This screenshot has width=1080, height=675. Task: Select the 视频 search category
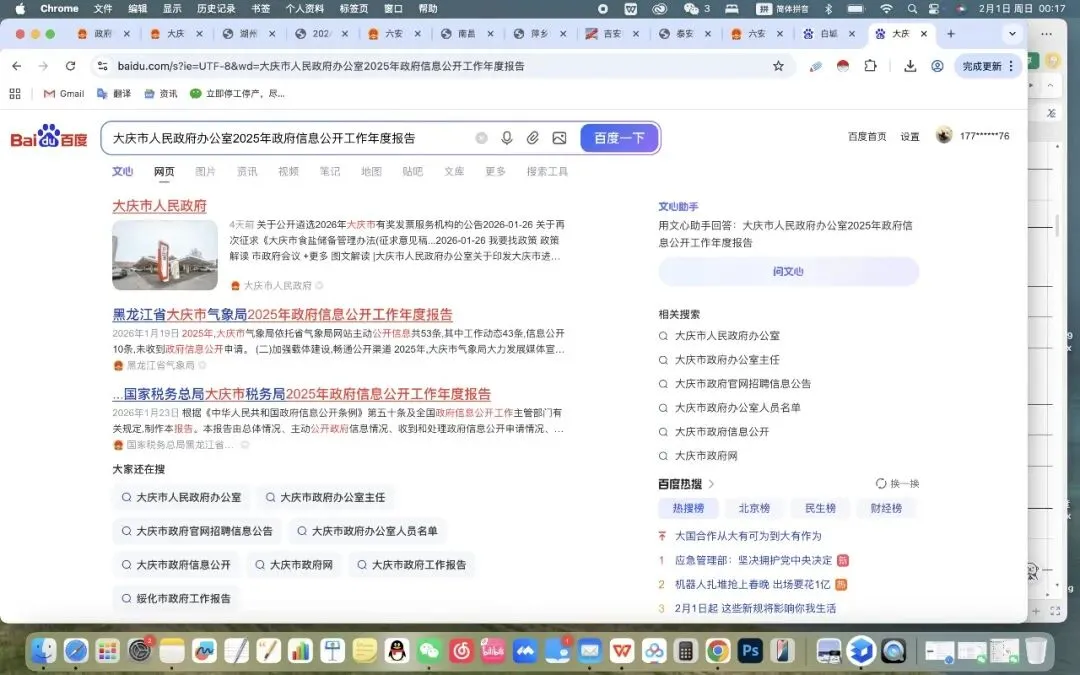tap(288, 172)
